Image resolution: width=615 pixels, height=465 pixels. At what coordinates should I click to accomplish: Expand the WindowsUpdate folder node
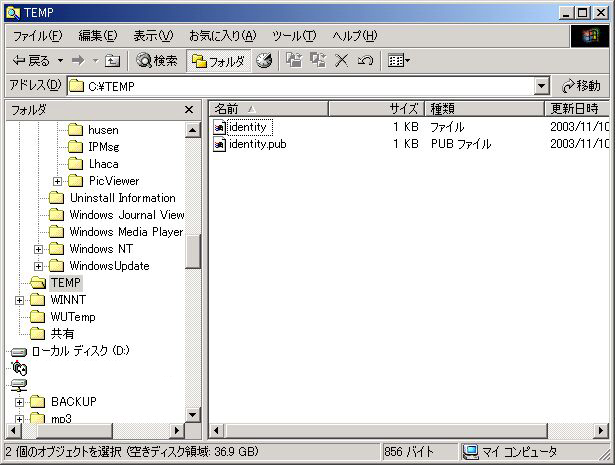tap(38, 266)
